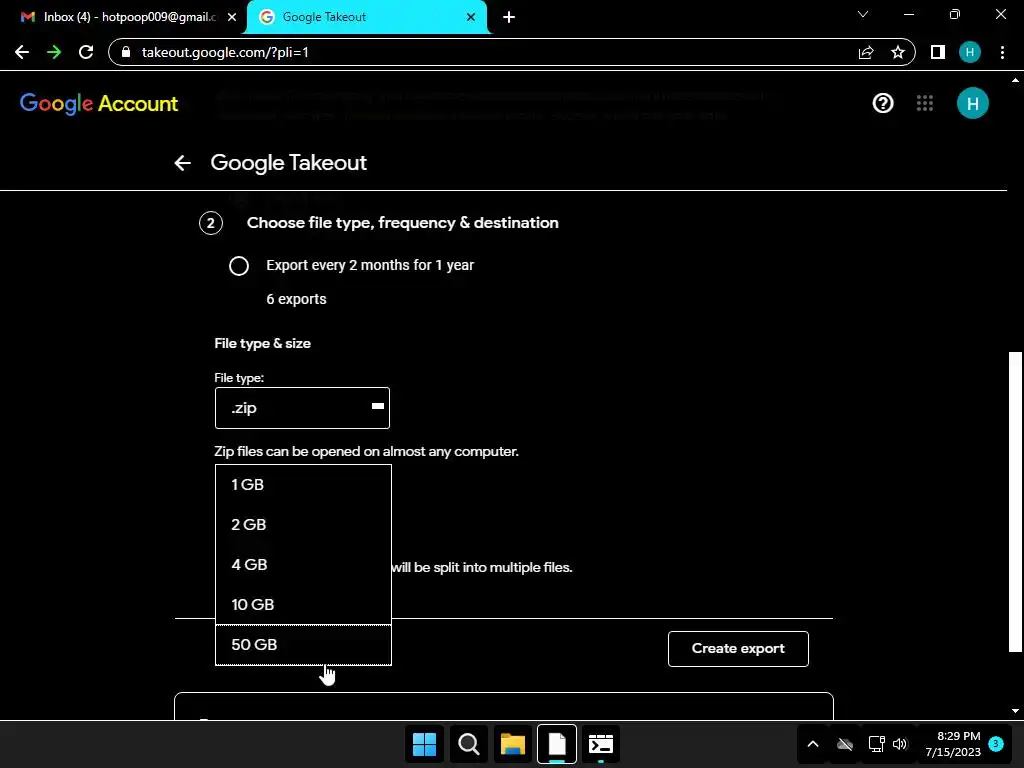Click the OneDrive cloud tray icon
The height and width of the screenshot is (768, 1024).
click(x=845, y=744)
